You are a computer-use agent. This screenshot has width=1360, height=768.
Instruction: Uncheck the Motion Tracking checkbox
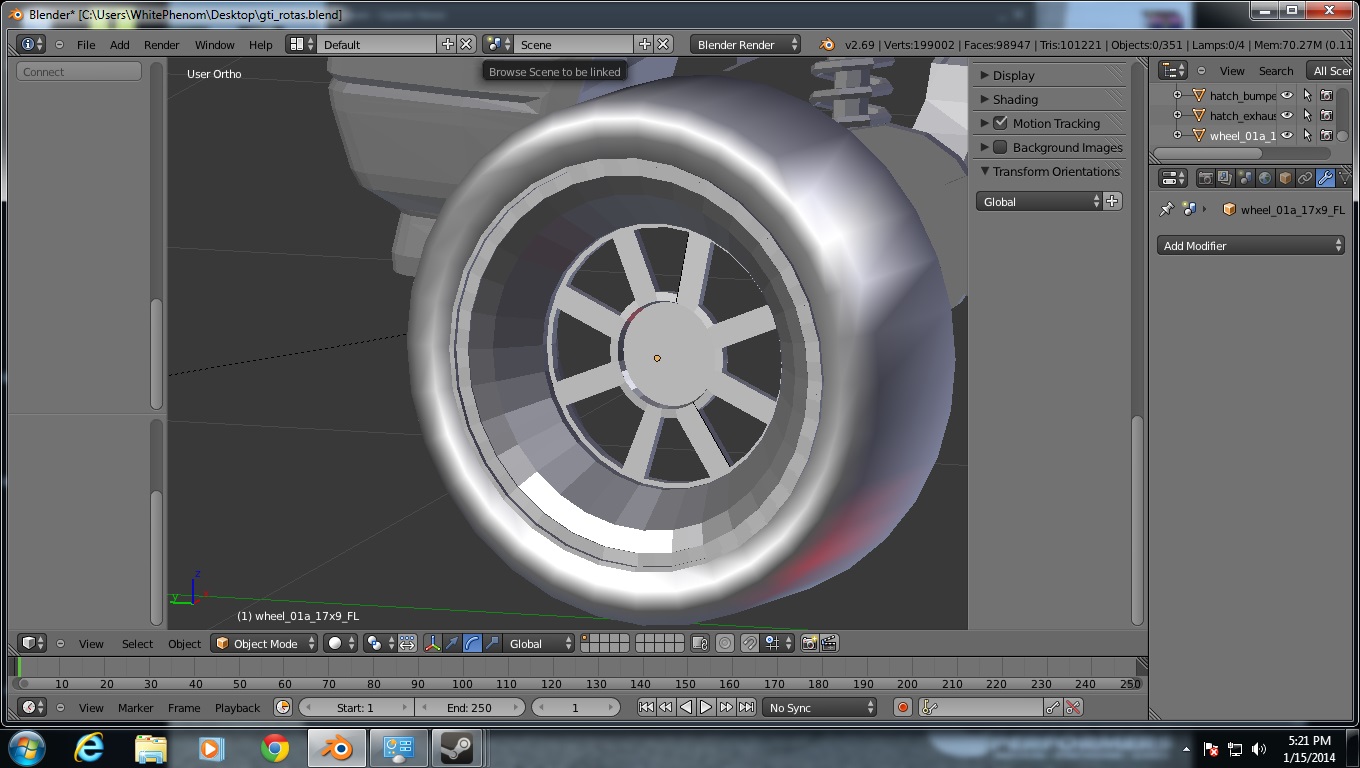click(1000, 123)
